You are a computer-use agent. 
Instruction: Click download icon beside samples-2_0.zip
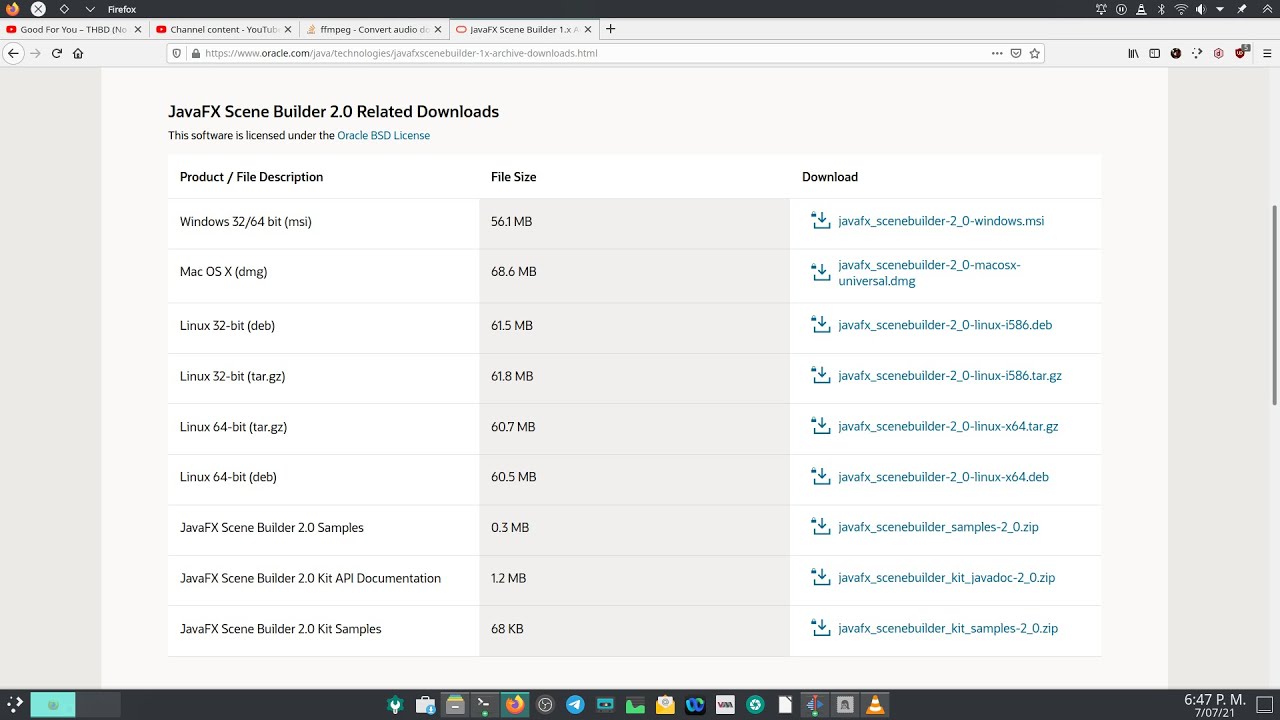click(821, 527)
